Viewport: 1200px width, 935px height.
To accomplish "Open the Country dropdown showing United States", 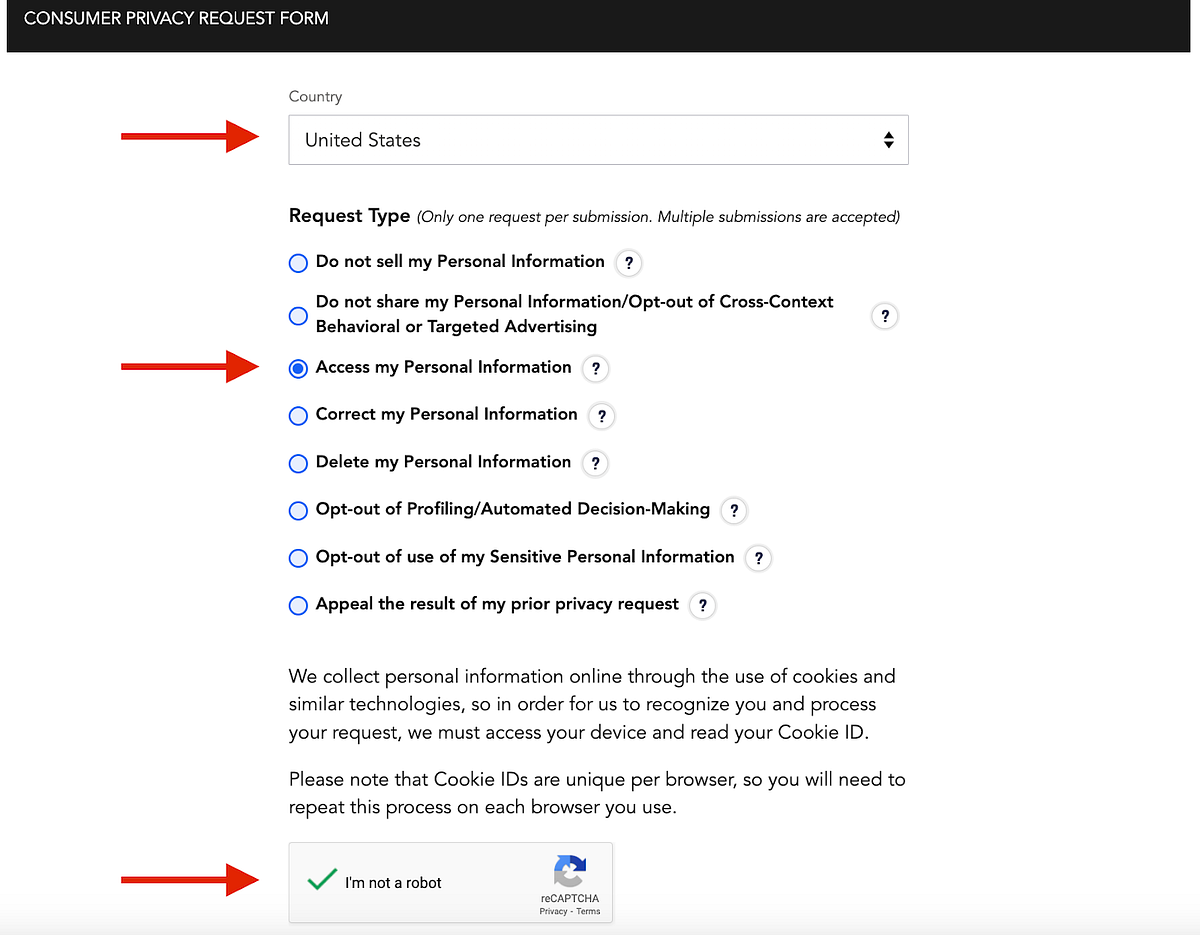I will [x=597, y=140].
